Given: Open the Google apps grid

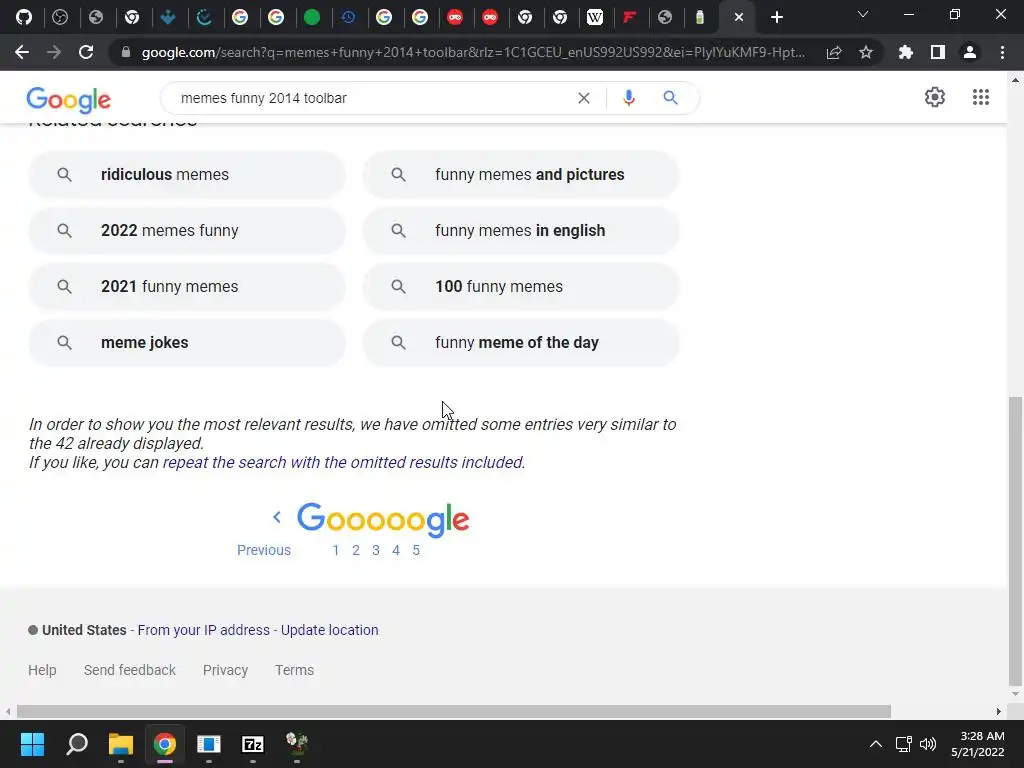Looking at the screenshot, I should pyautogui.click(x=980, y=97).
